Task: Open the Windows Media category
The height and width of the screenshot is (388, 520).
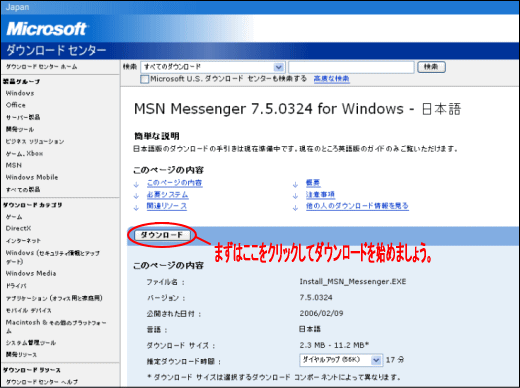Action: (31, 273)
